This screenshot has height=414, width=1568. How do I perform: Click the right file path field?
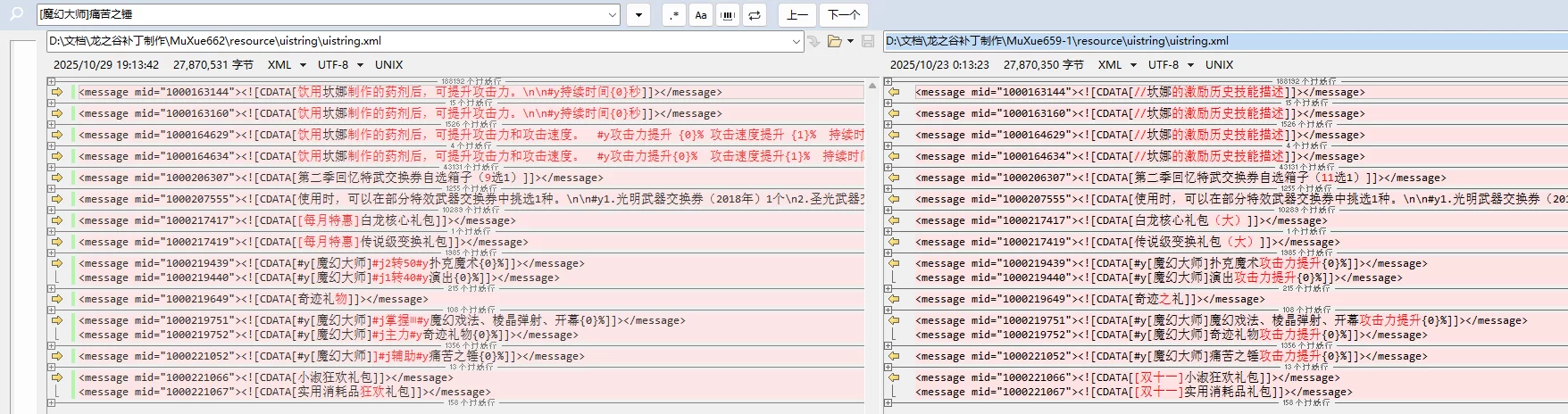click(1225, 41)
